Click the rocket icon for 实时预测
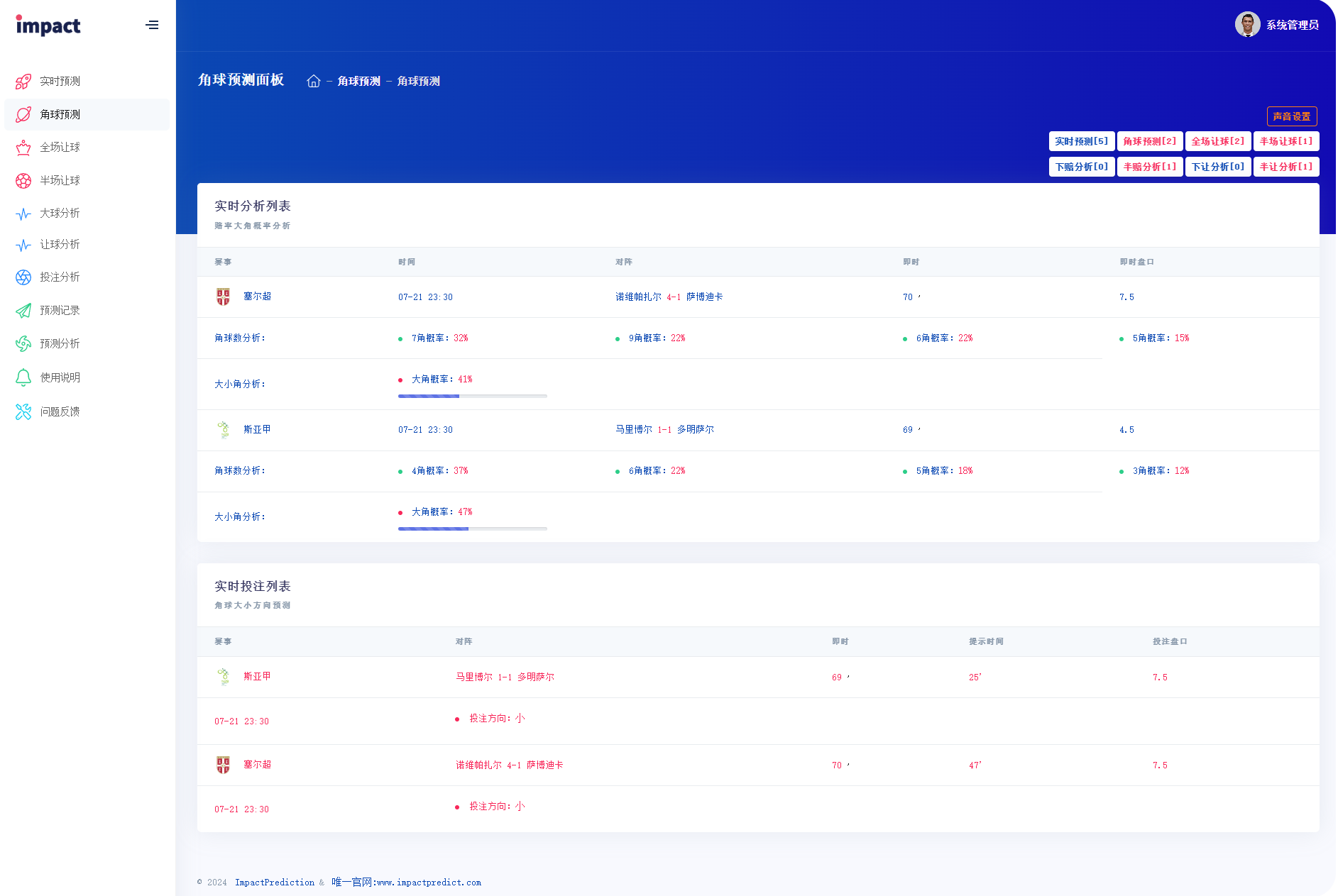 click(x=23, y=82)
